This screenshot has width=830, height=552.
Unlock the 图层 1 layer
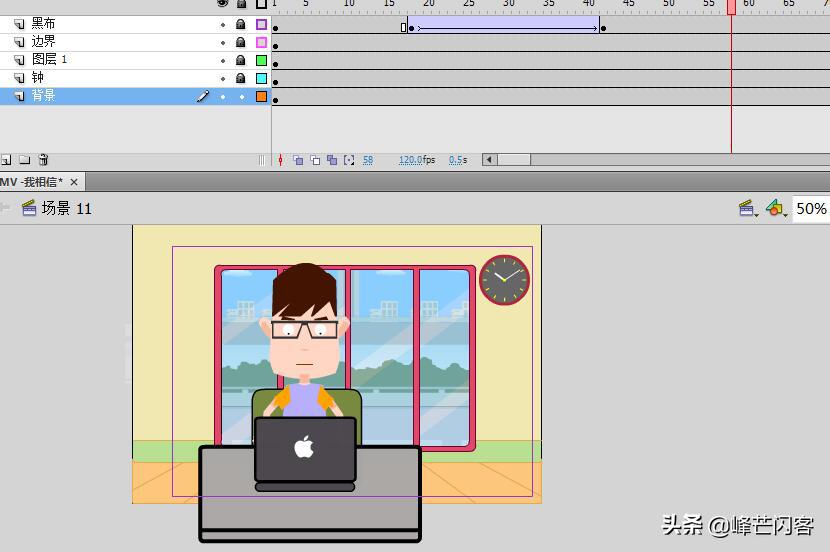(x=240, y=60)
